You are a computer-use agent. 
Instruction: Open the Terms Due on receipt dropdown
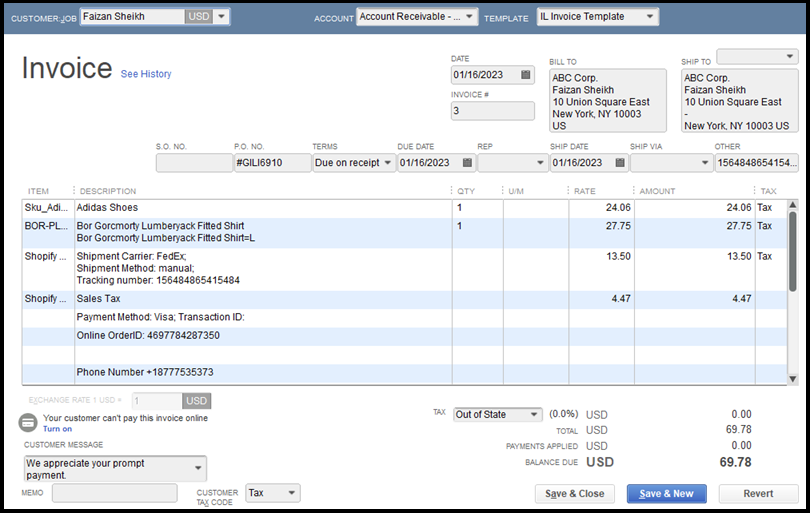tap(387, 163)
